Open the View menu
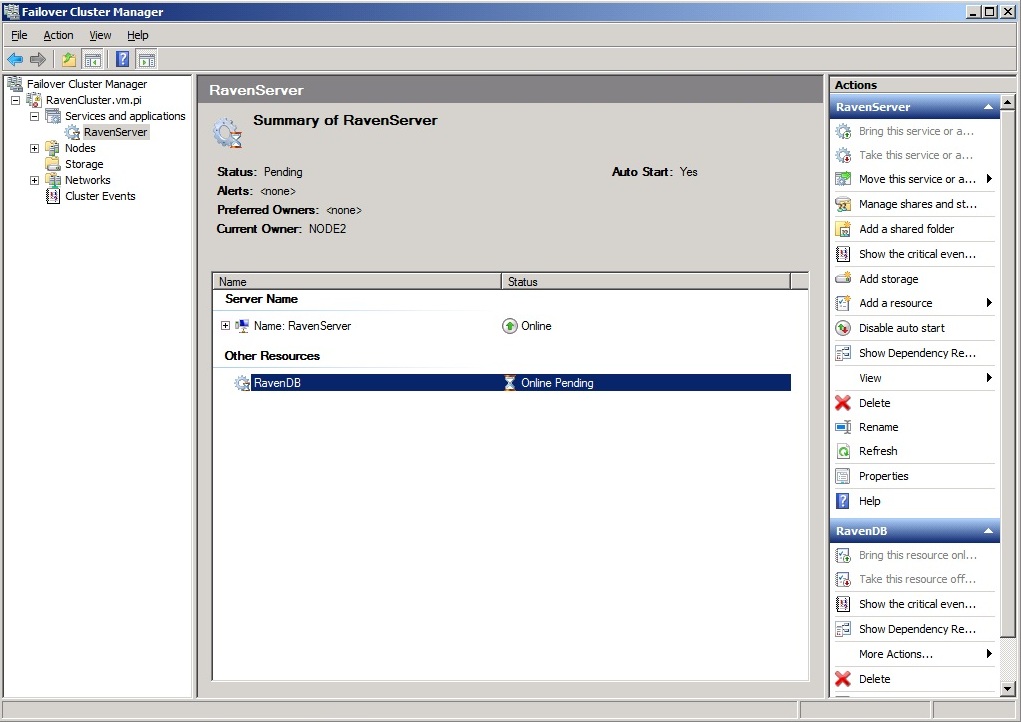Screen dimensions: 1021x722 click(x=100, y=35)
